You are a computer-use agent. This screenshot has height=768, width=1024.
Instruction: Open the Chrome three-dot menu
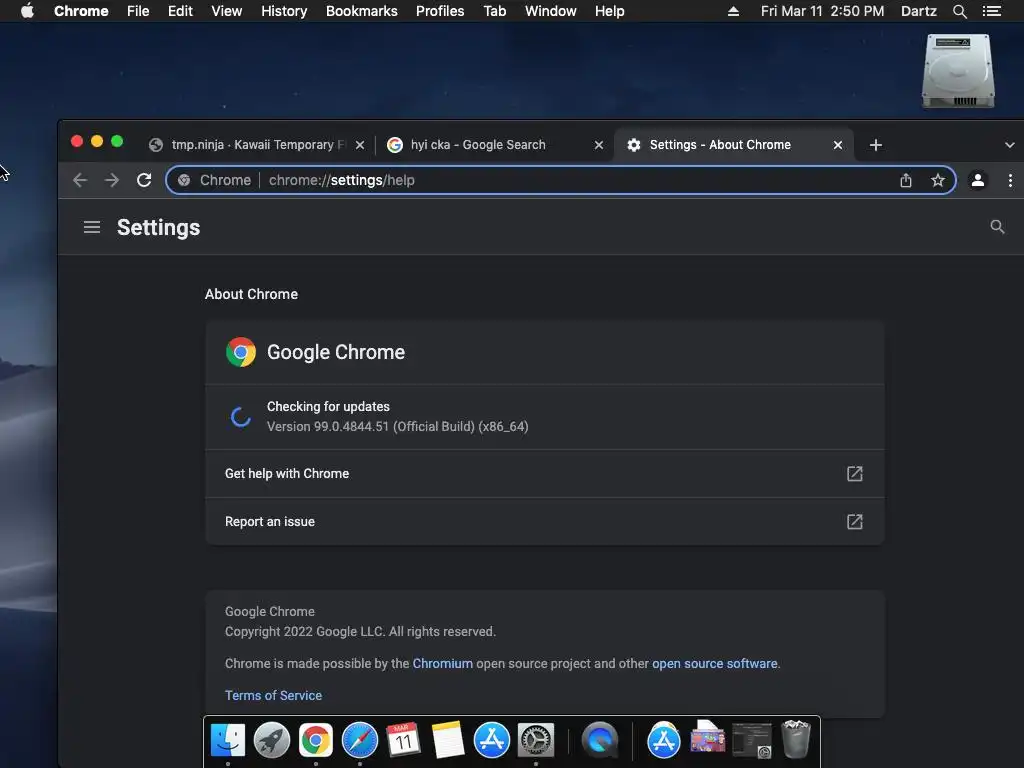(1010, 180)
